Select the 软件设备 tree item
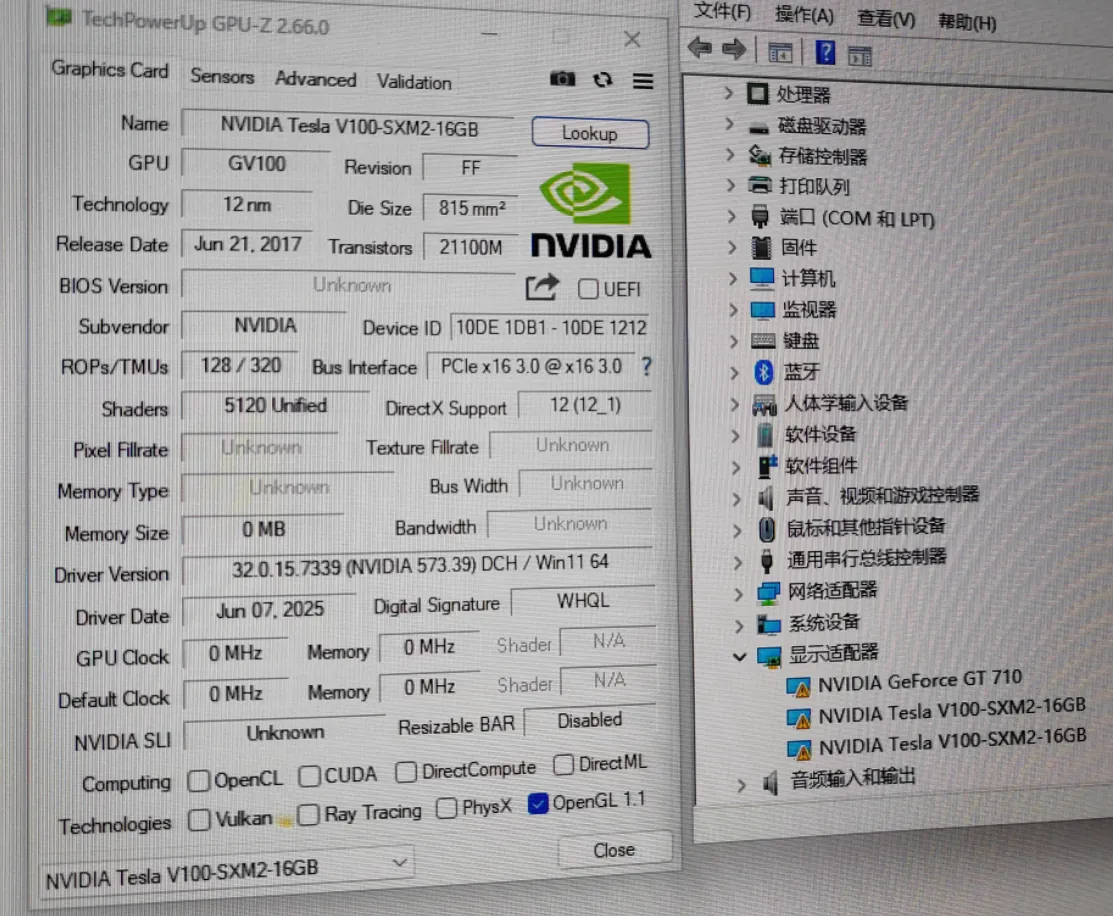The height and width of the screenshot is (916, 1113). pyautogui.click(x=820, y=434)
